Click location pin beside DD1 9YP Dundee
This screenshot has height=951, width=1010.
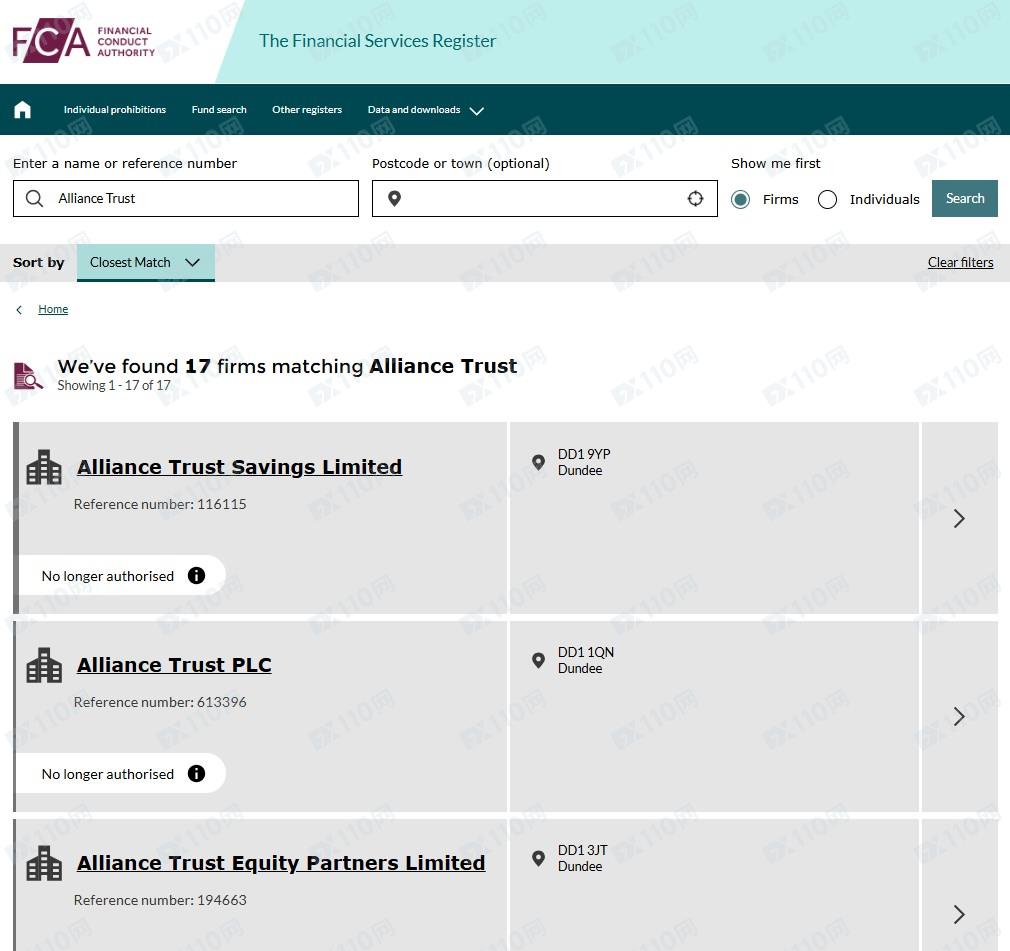[x=538, y=462]
